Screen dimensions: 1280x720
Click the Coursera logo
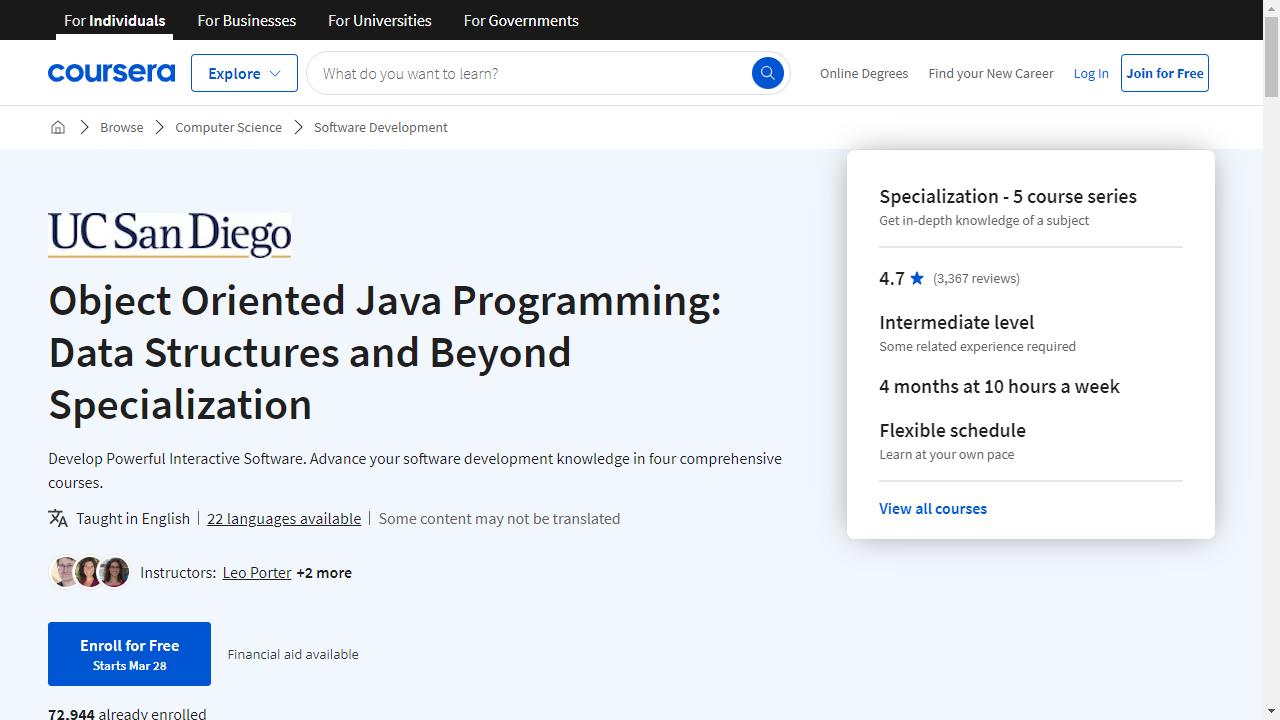point(111,73)
